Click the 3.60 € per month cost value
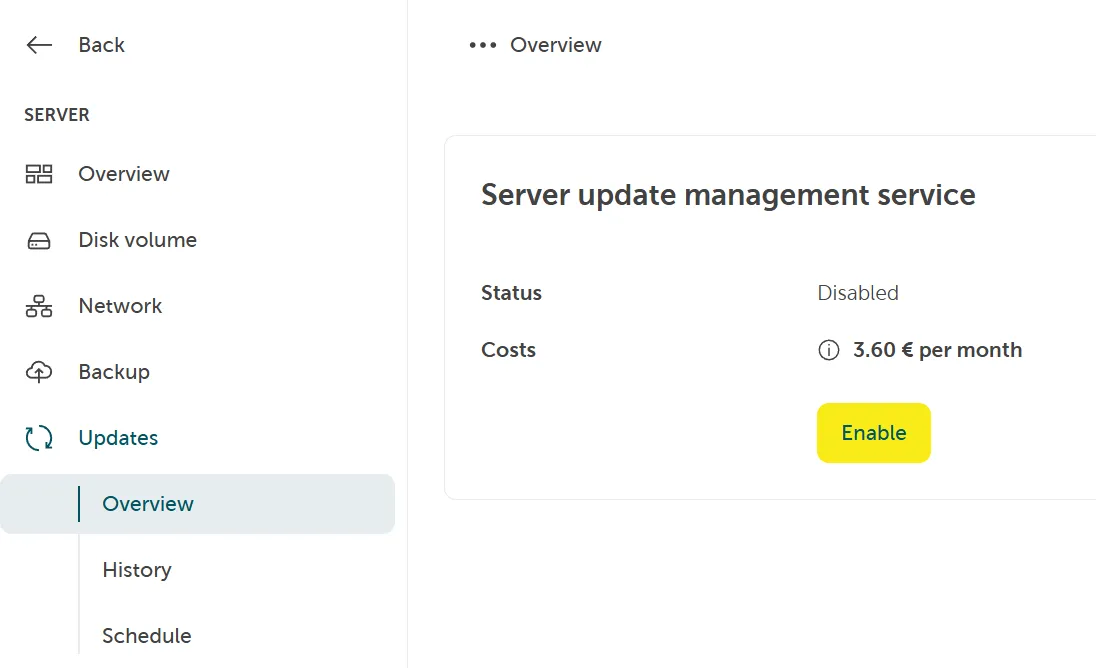This screenshot has width=1096, height=668. [937, 350]
